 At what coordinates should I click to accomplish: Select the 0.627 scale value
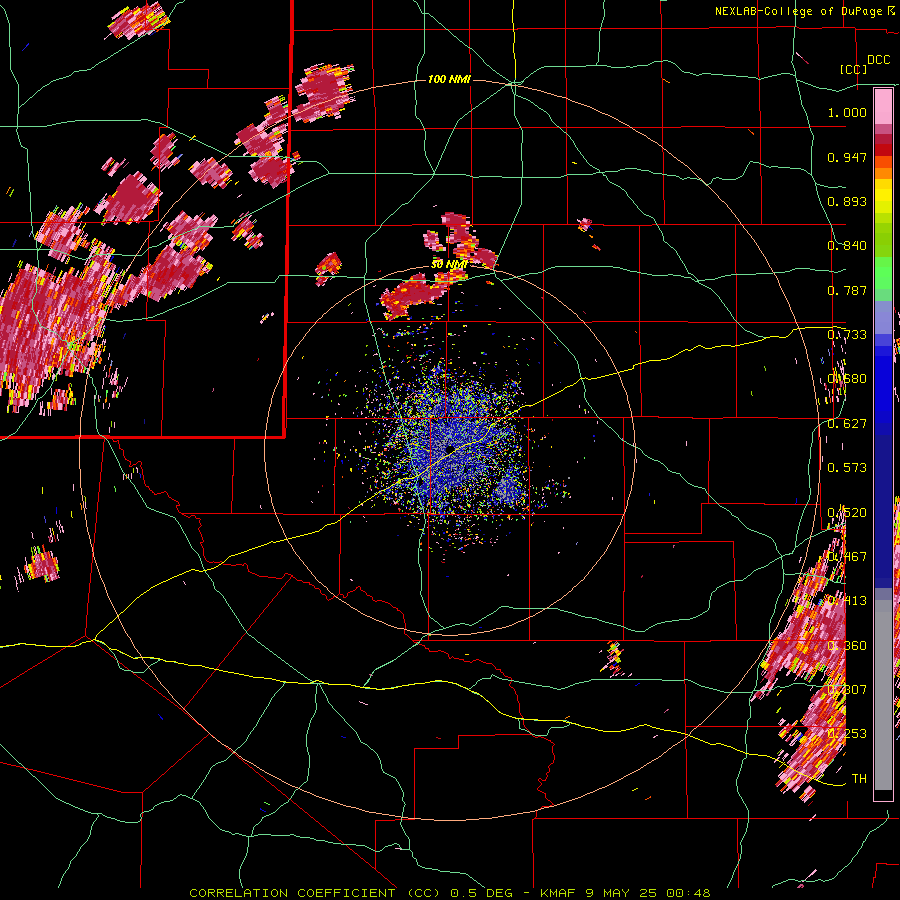847,424
